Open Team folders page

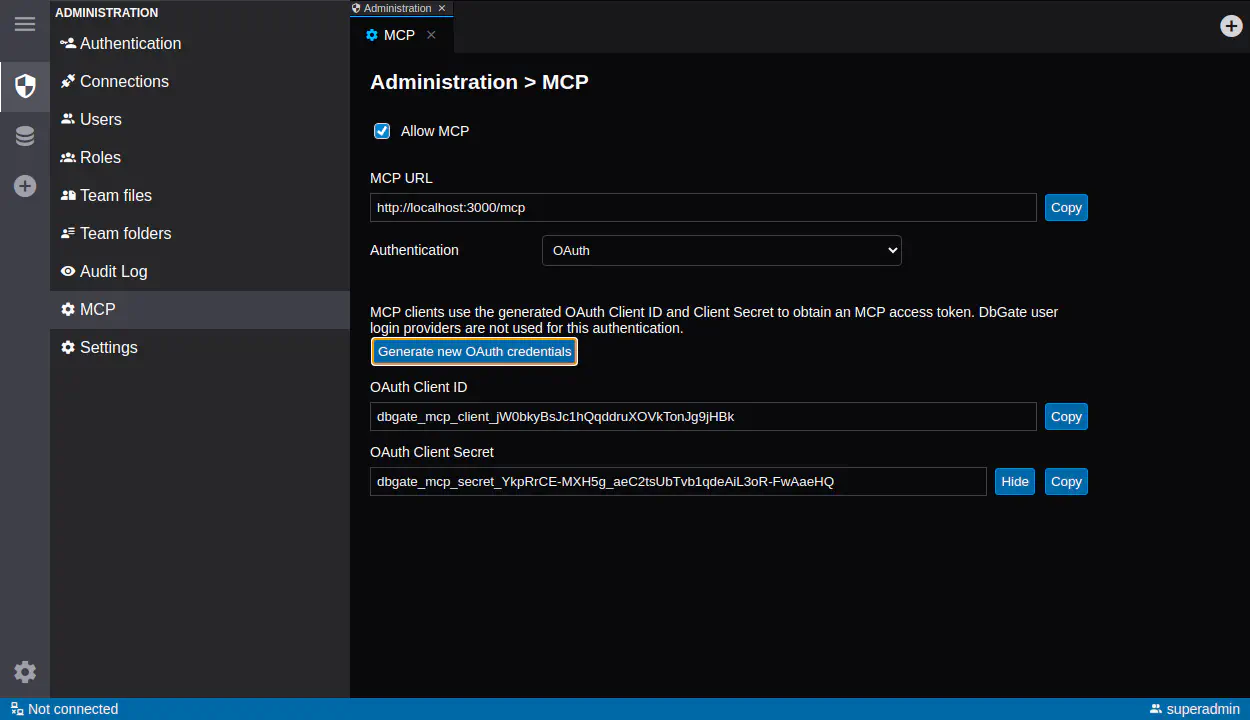point(200,233)
